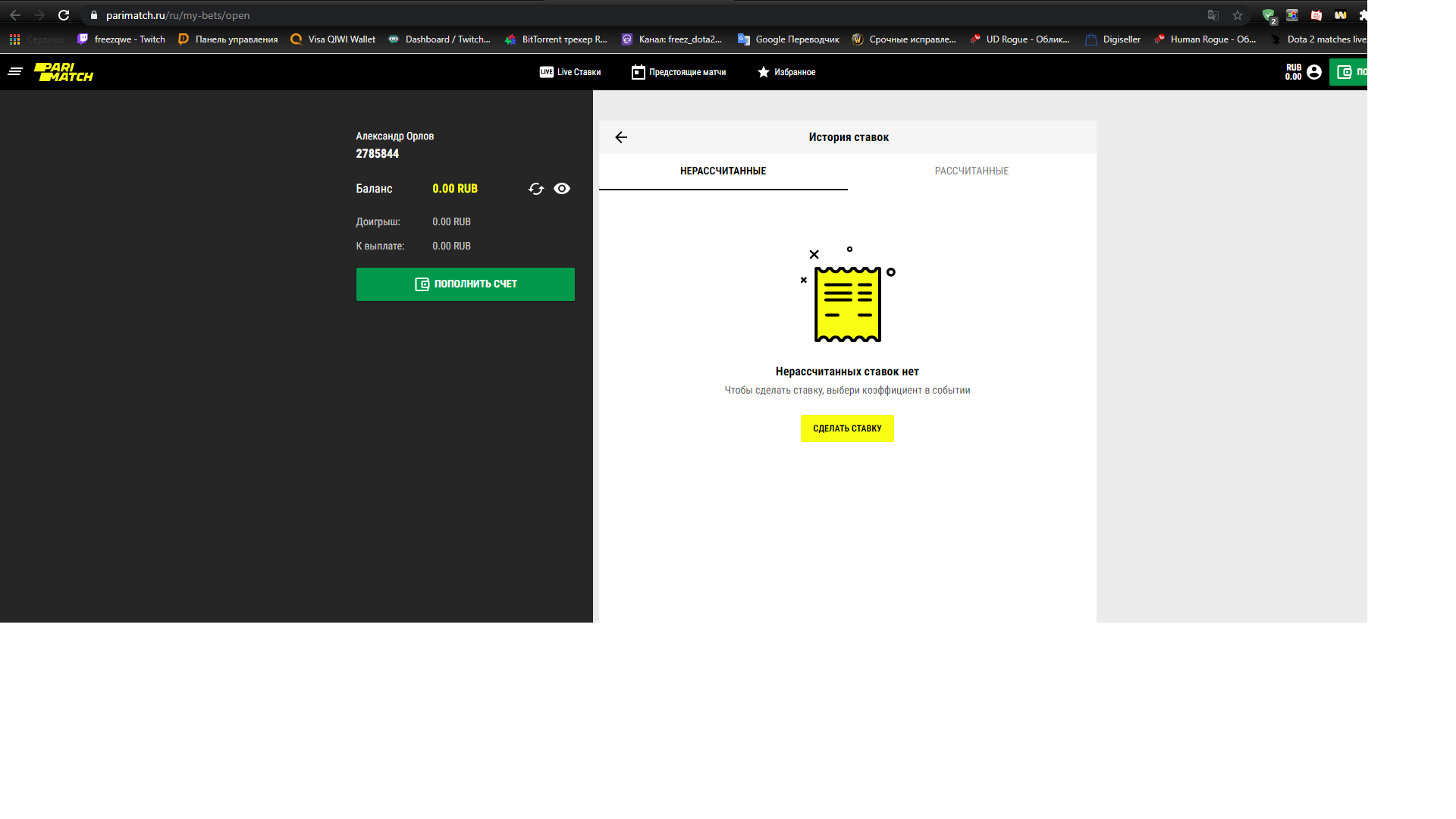Click the Parimatch logo

pos(64,72)
